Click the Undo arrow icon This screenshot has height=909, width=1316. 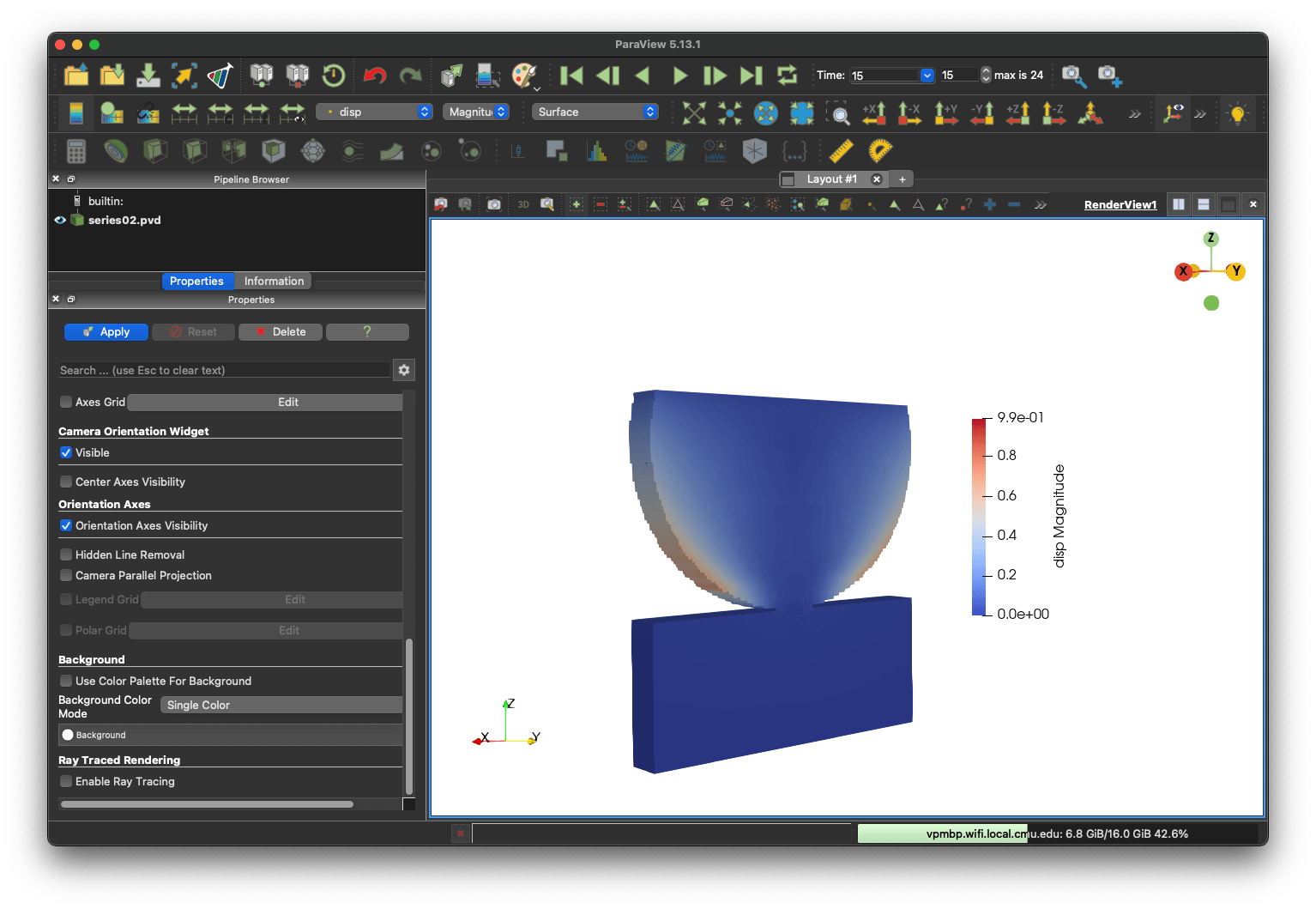coord(375,76)
